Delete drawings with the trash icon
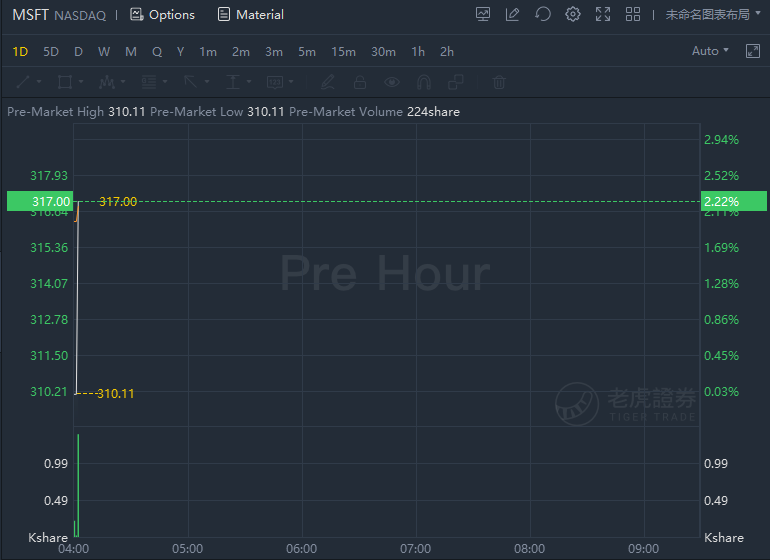 pos(499,82)
